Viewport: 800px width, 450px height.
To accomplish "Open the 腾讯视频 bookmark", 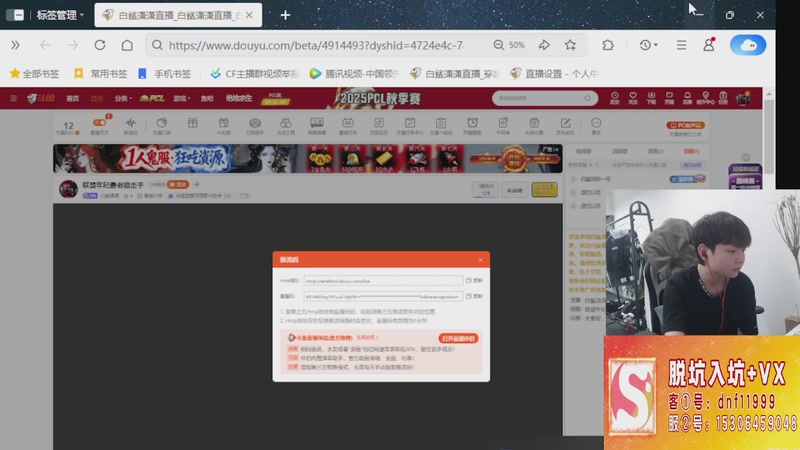I will click(x=354, y=74).
